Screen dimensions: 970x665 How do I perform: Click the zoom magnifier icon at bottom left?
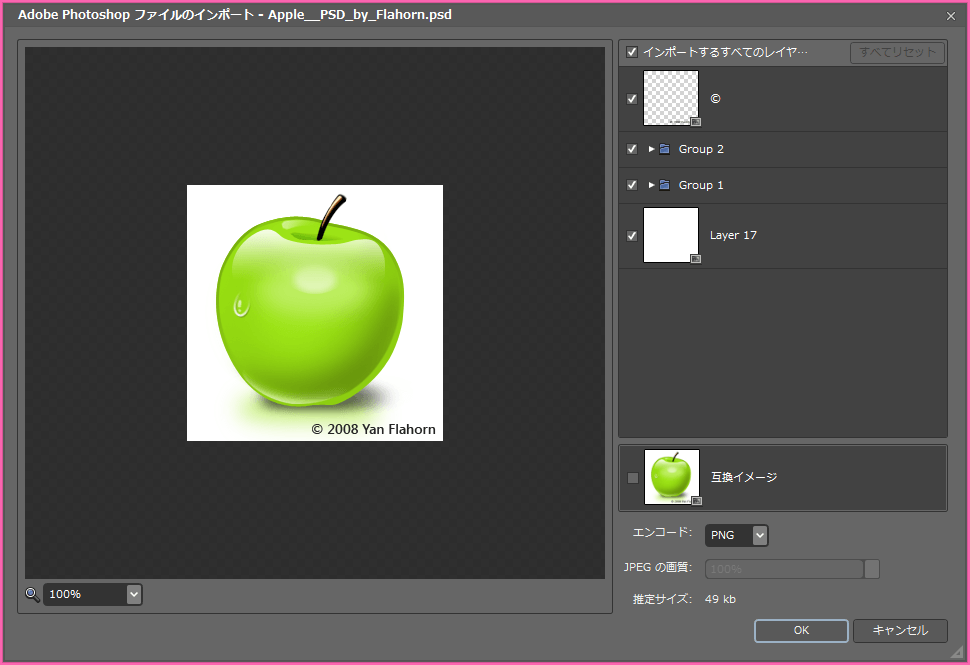pos(30,595)
